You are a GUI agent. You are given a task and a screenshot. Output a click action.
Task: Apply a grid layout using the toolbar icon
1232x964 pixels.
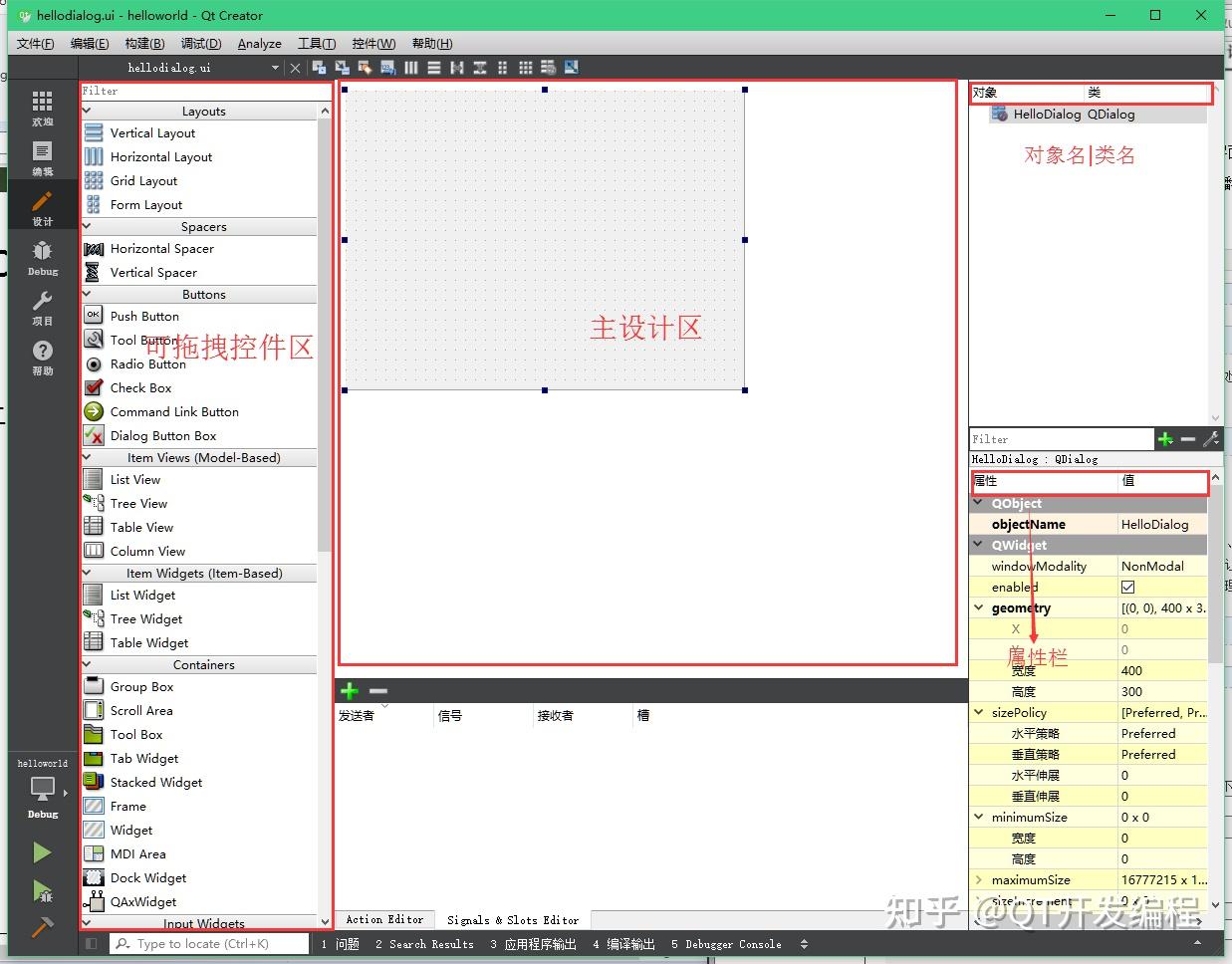coord(525,67)
